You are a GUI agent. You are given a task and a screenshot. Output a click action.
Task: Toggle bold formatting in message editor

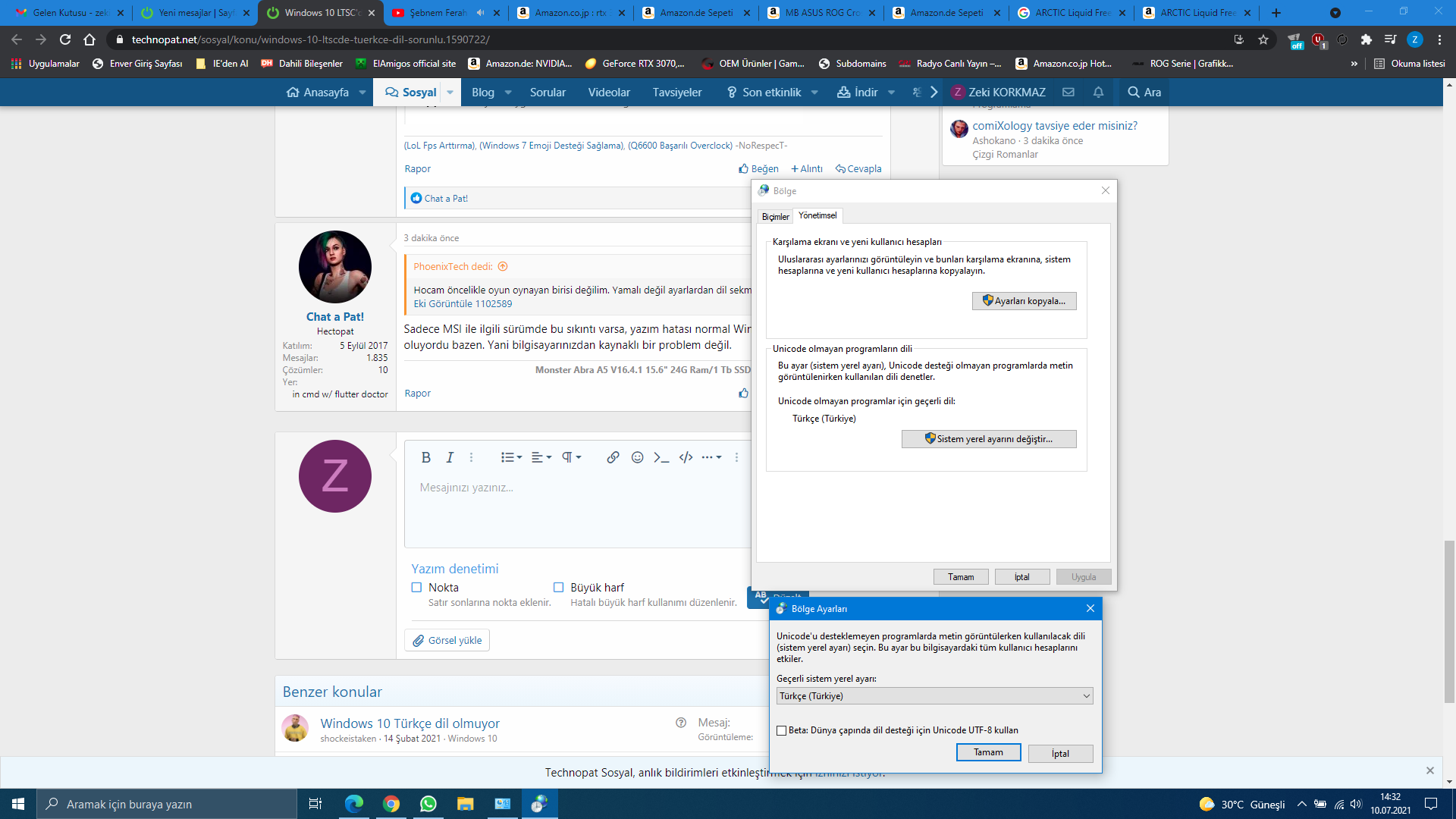click(x=425, y=457)
